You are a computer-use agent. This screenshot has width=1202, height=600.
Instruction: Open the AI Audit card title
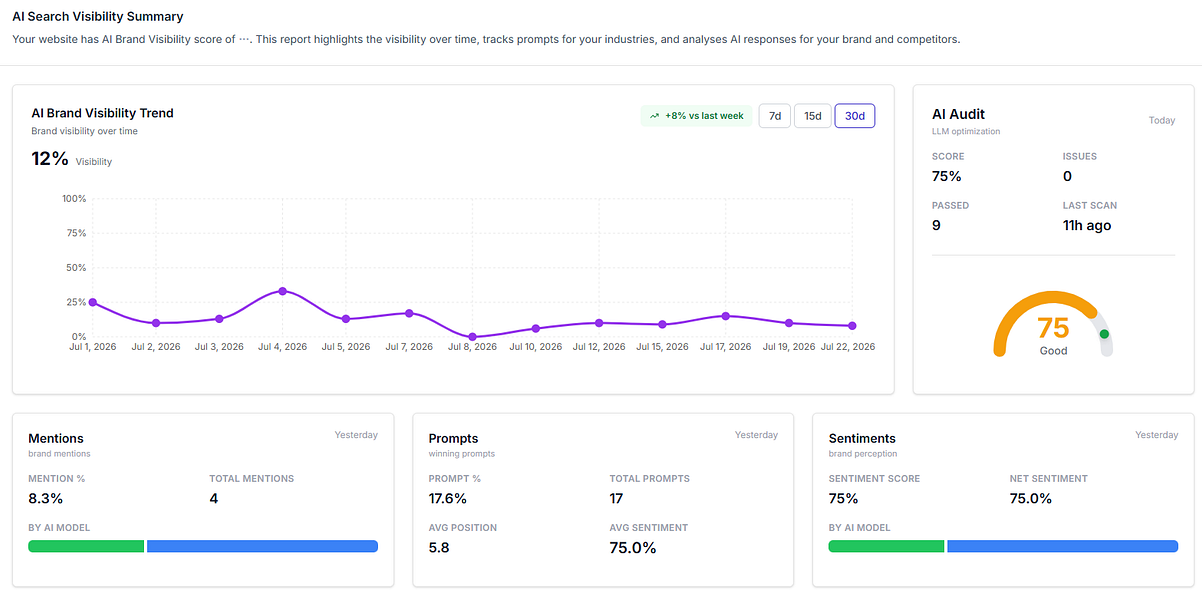point(958,114)
